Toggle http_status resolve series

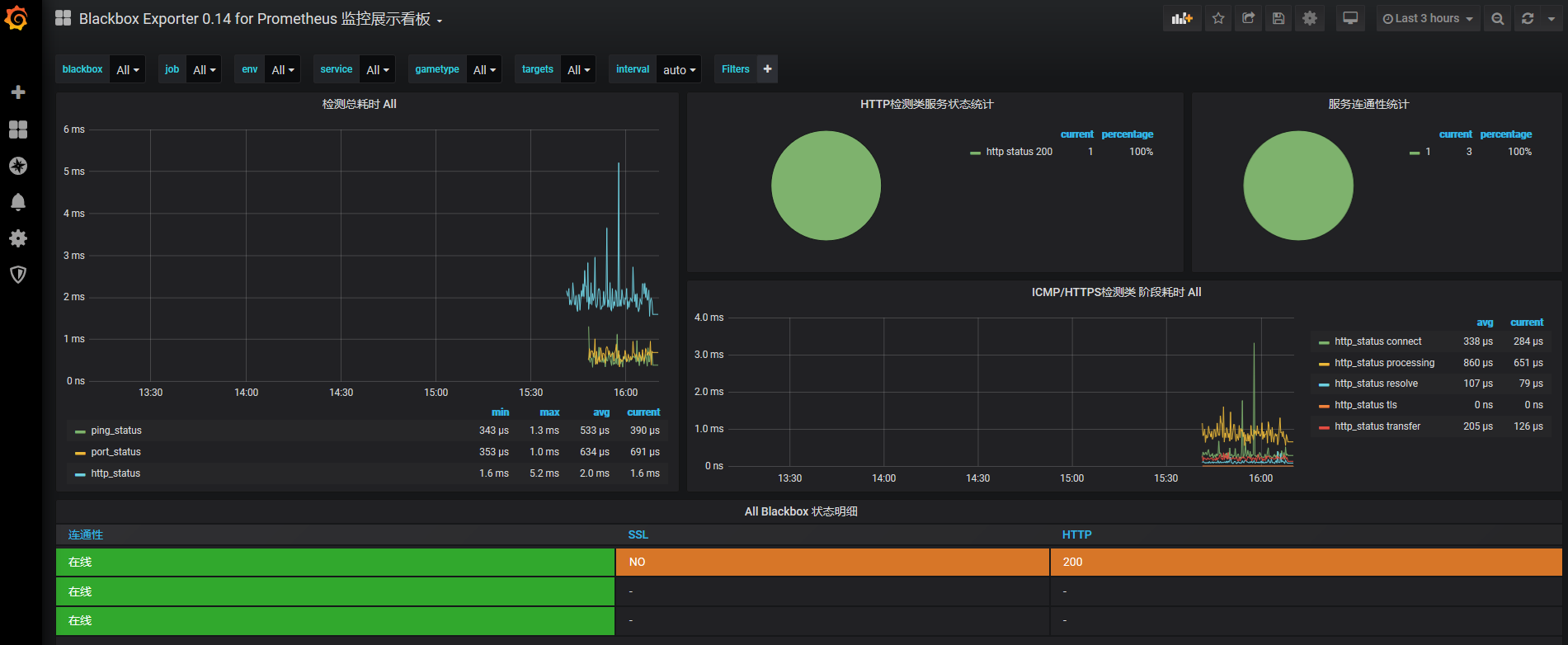click(x=1376, y=384)
